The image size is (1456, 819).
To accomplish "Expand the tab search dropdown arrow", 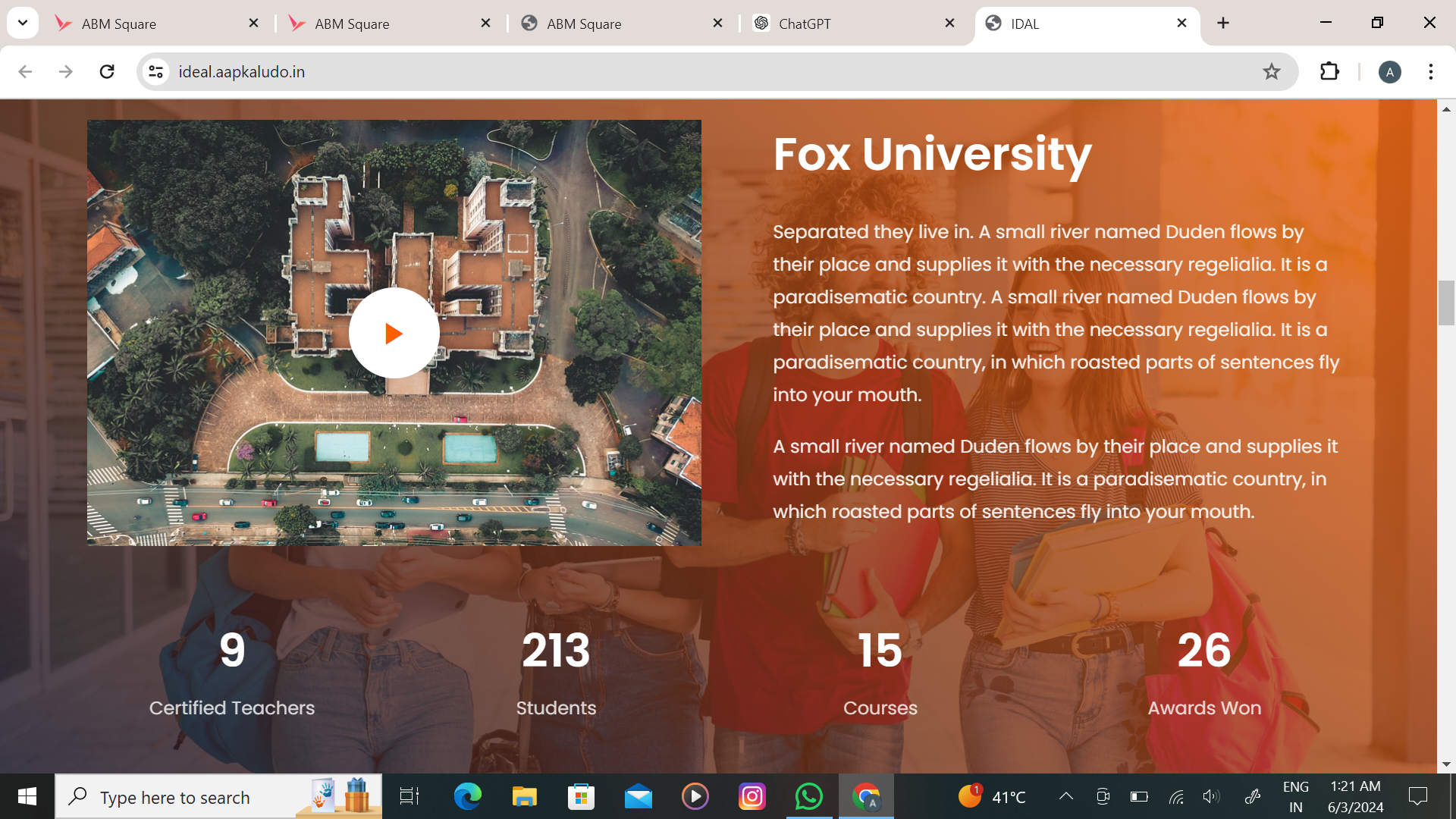I will (23, 23).
